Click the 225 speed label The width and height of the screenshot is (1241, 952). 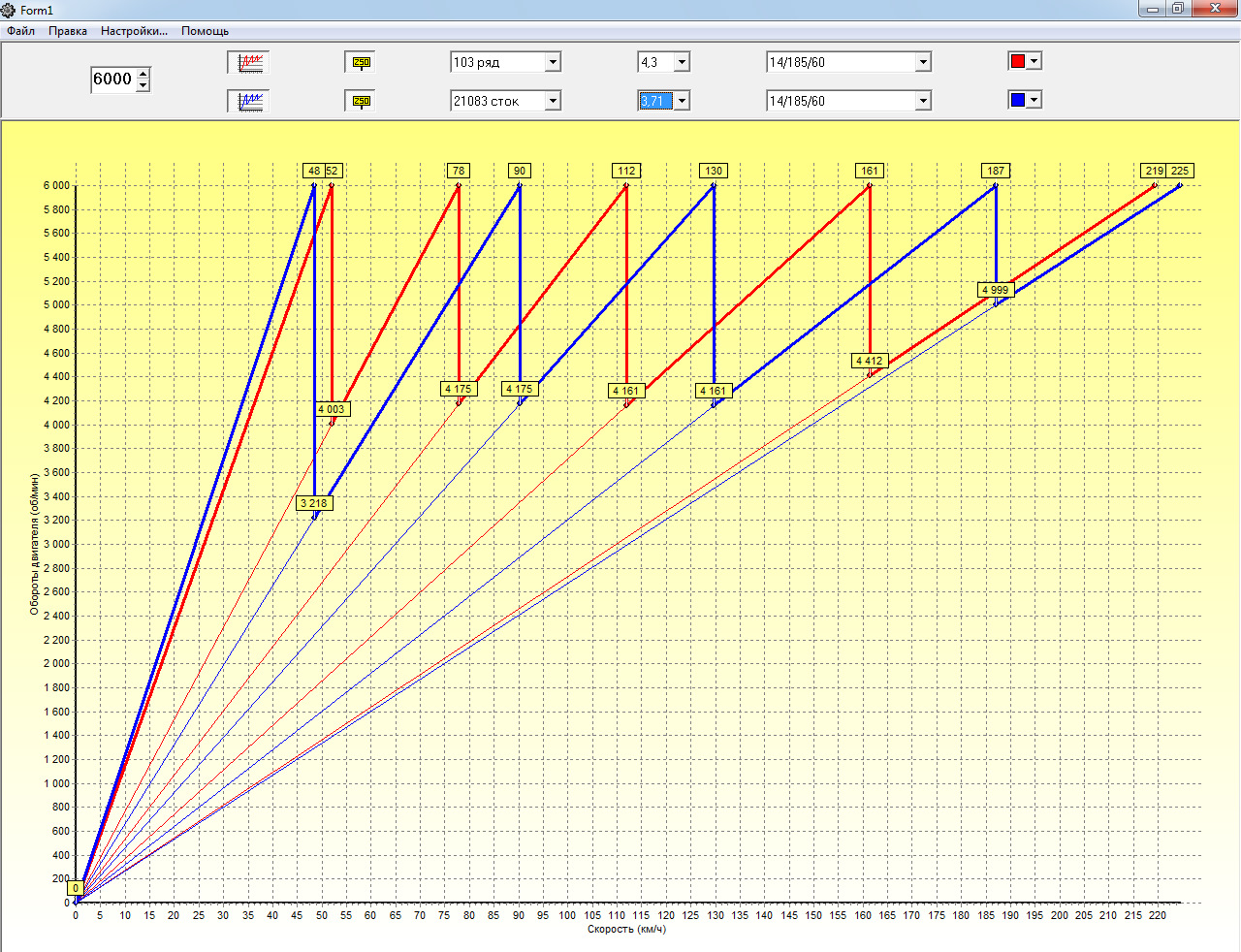(1180, 171)
